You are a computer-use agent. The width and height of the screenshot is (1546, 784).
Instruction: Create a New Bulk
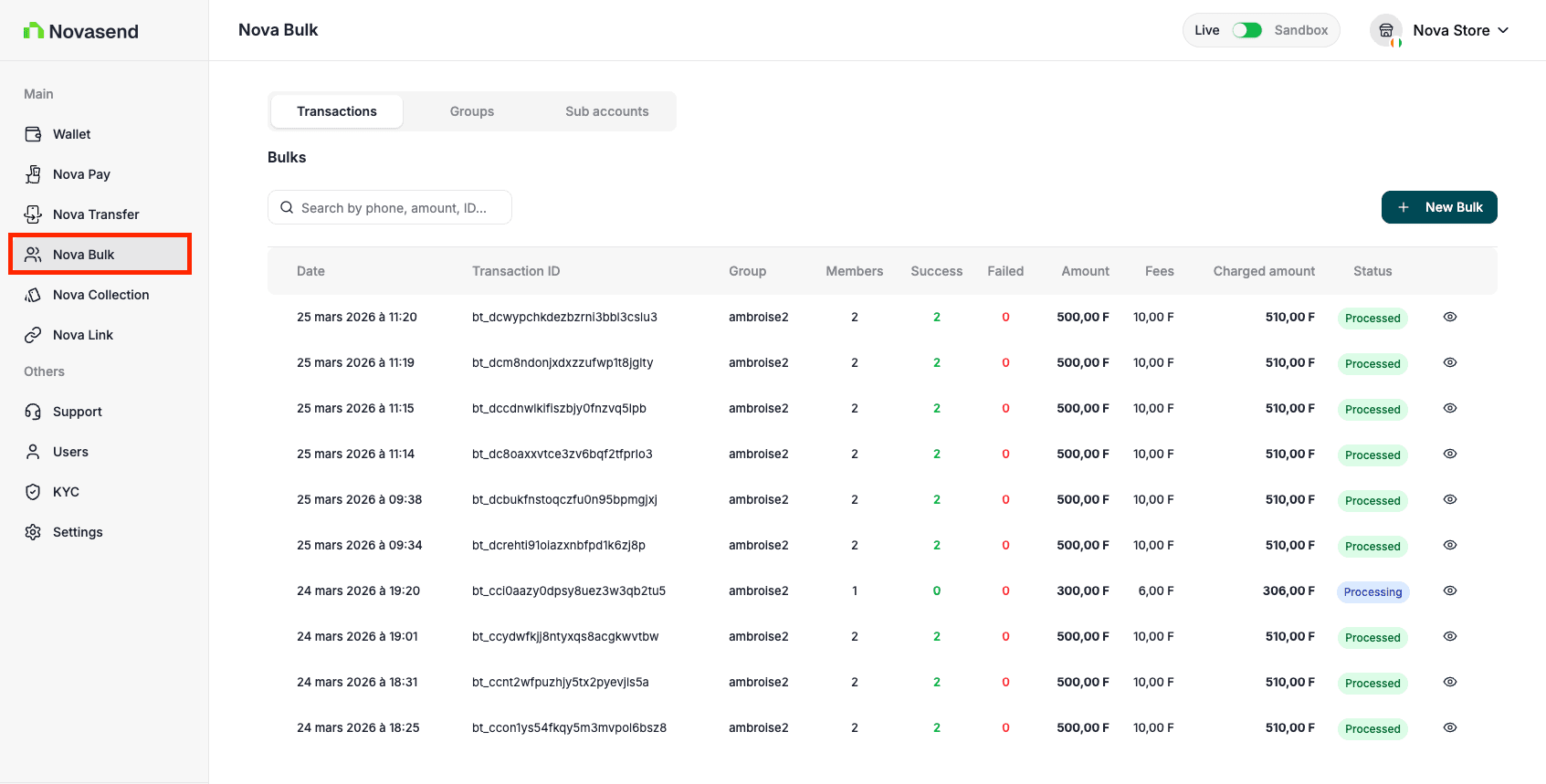(x=1439, y=207)
